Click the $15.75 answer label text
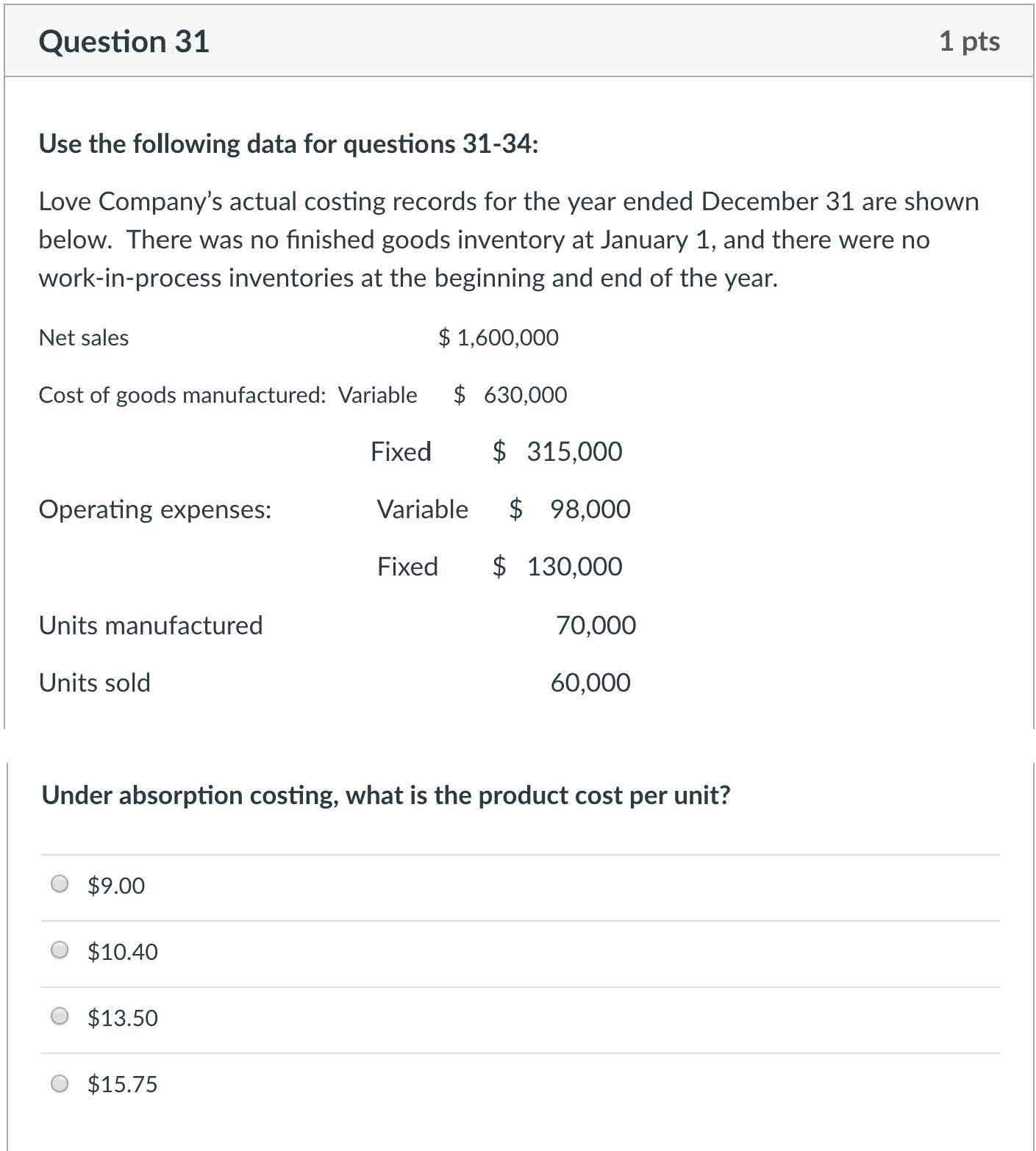This screenshot has width=1036, height=1151. 122,1084
